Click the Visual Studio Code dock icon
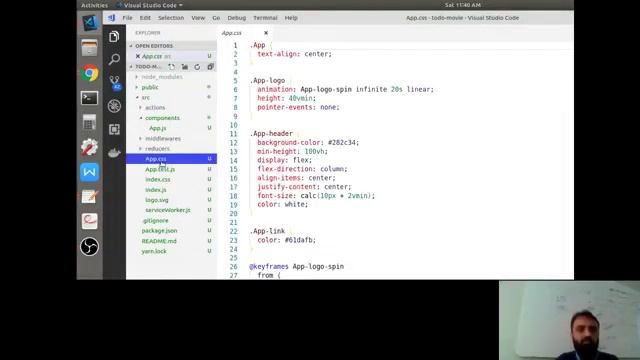 coord(89,22)
